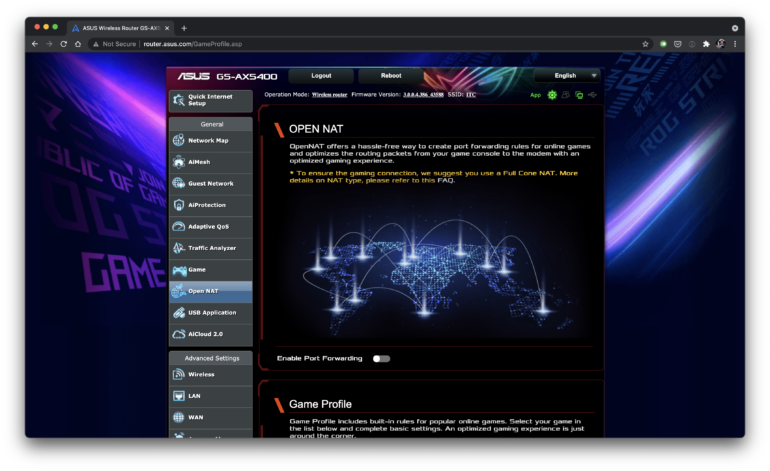The width and height of the screenshot is (770, 471).
Task: Click the General section header
Action: 212,124
